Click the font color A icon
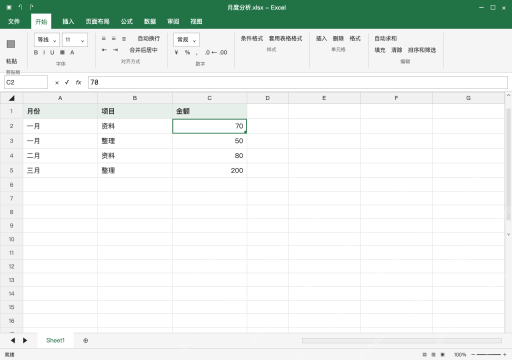Screen dimensions: 512x360 [x=72, y=52]
